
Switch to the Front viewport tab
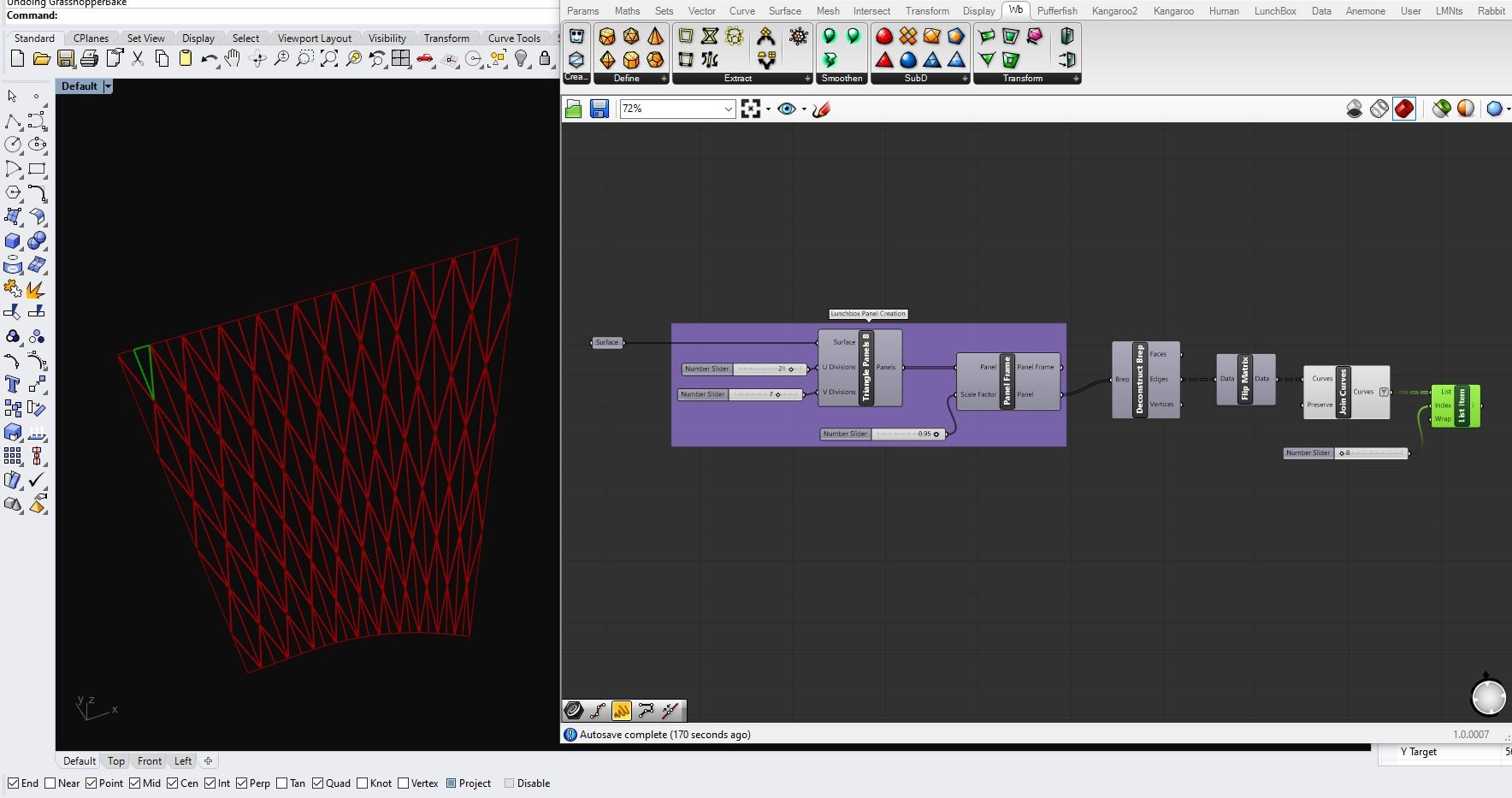click(150, 760)
